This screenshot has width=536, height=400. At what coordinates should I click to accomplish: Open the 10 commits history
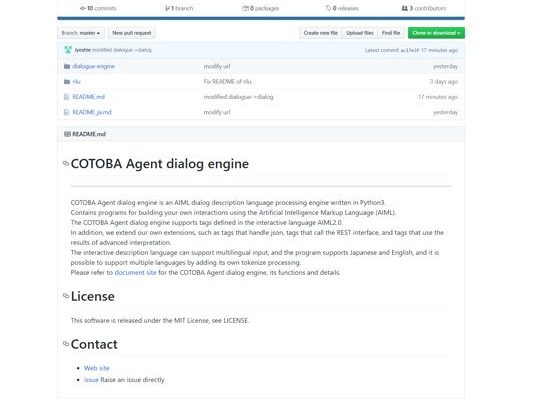[98, 8]
